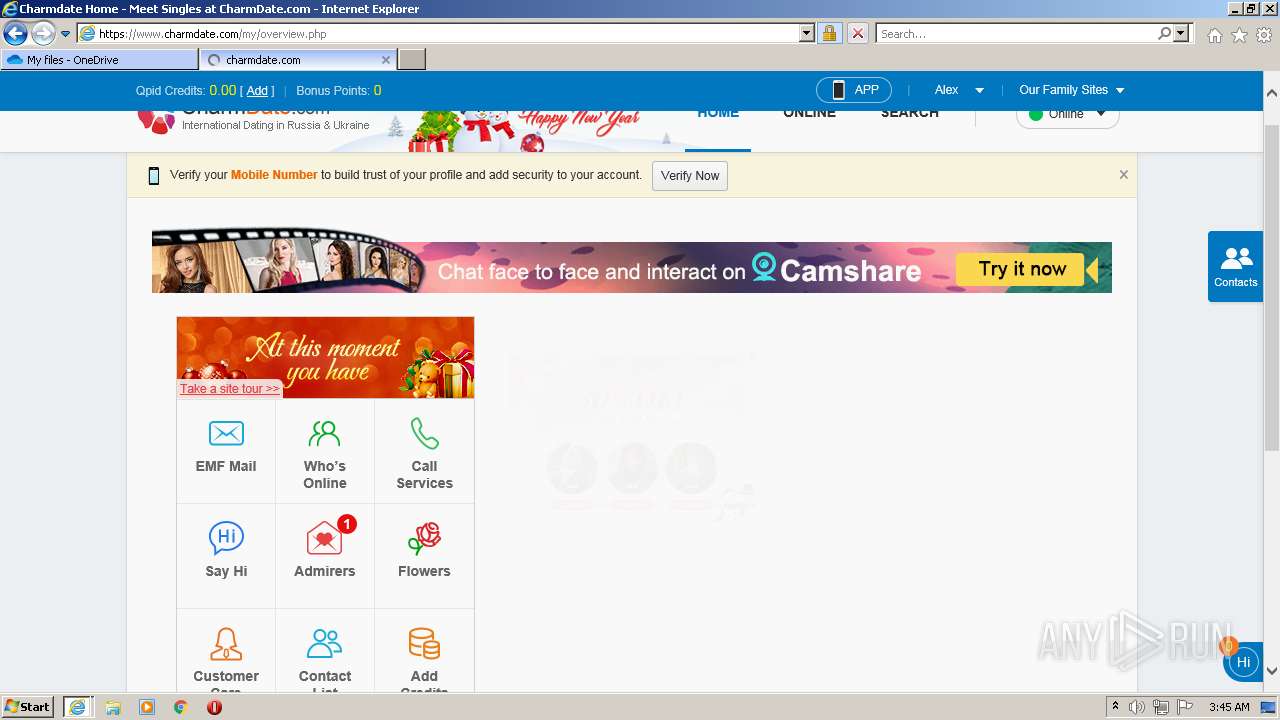Click the volume tray icon
This screenshot has width=1280, height=720.
click(1137, 707)
